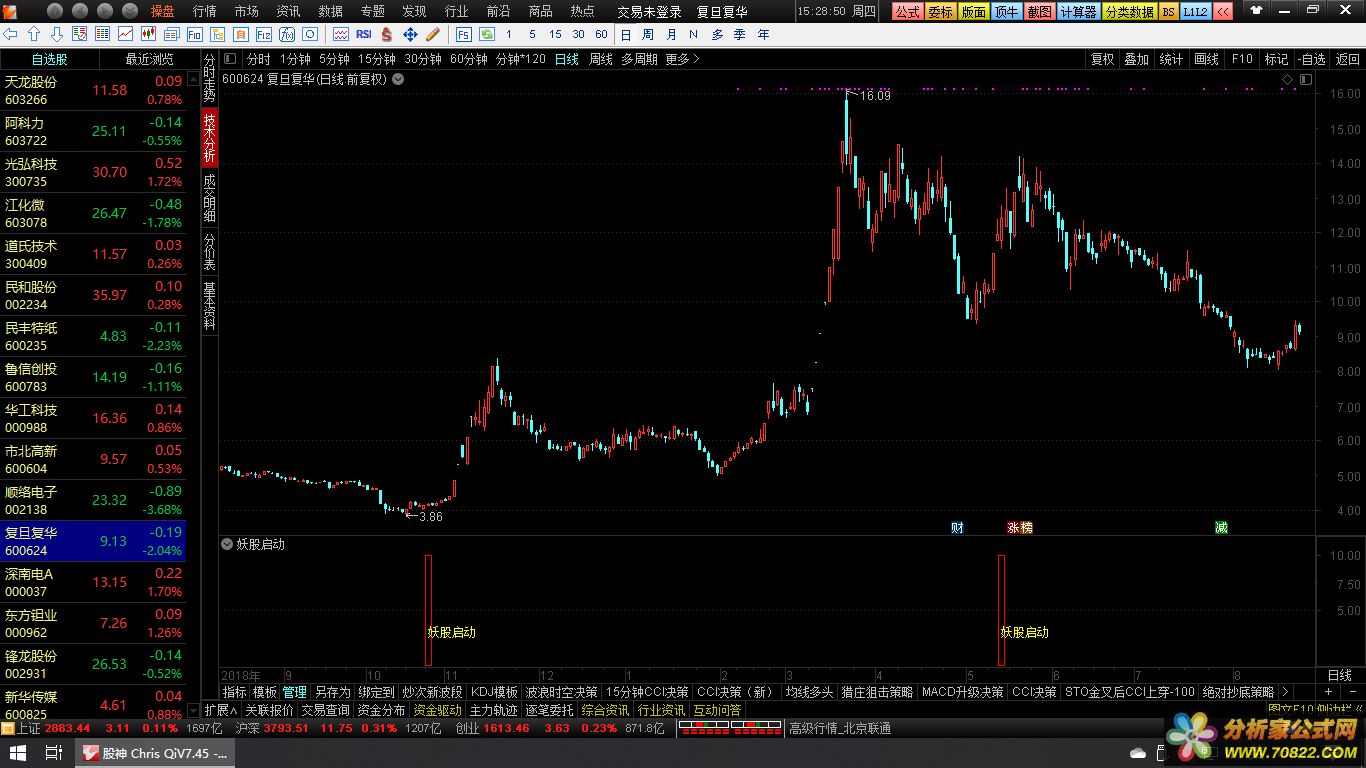Click the round down-arrow button in title bar
The height and width of the screenshot is (768, 1366).
130,11
